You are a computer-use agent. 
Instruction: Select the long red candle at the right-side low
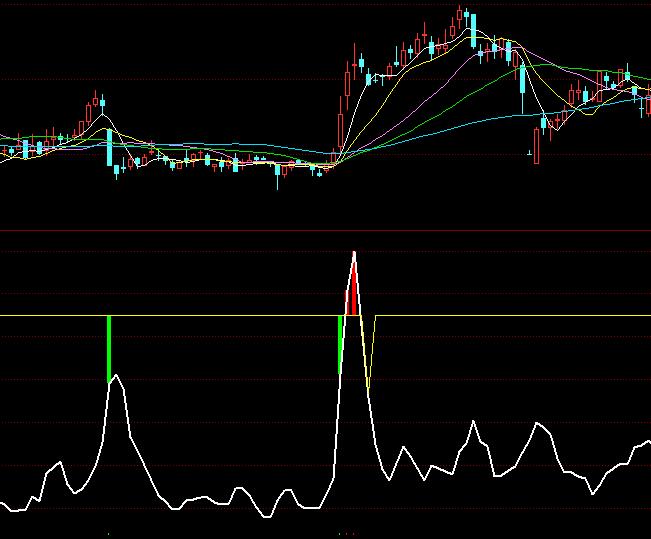coord(537,145)
